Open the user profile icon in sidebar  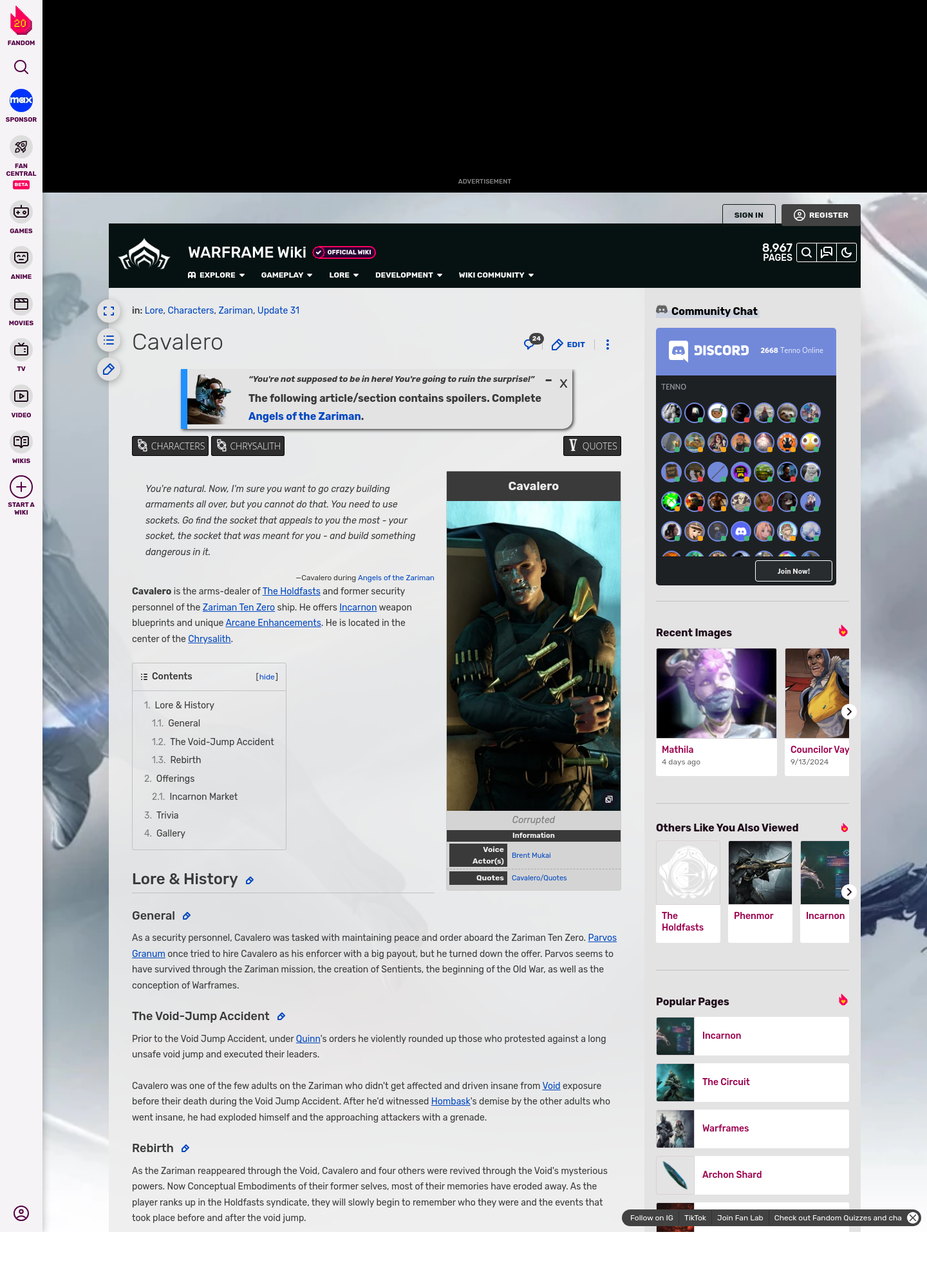(21, 1213)
